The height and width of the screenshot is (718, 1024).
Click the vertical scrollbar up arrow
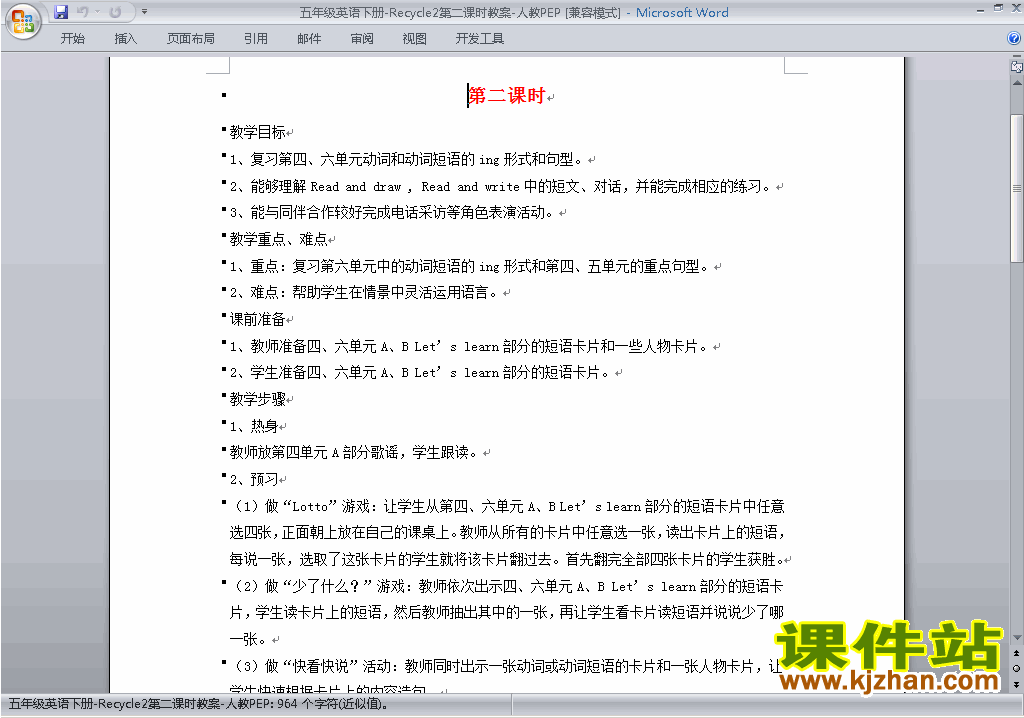(1017, 84)
